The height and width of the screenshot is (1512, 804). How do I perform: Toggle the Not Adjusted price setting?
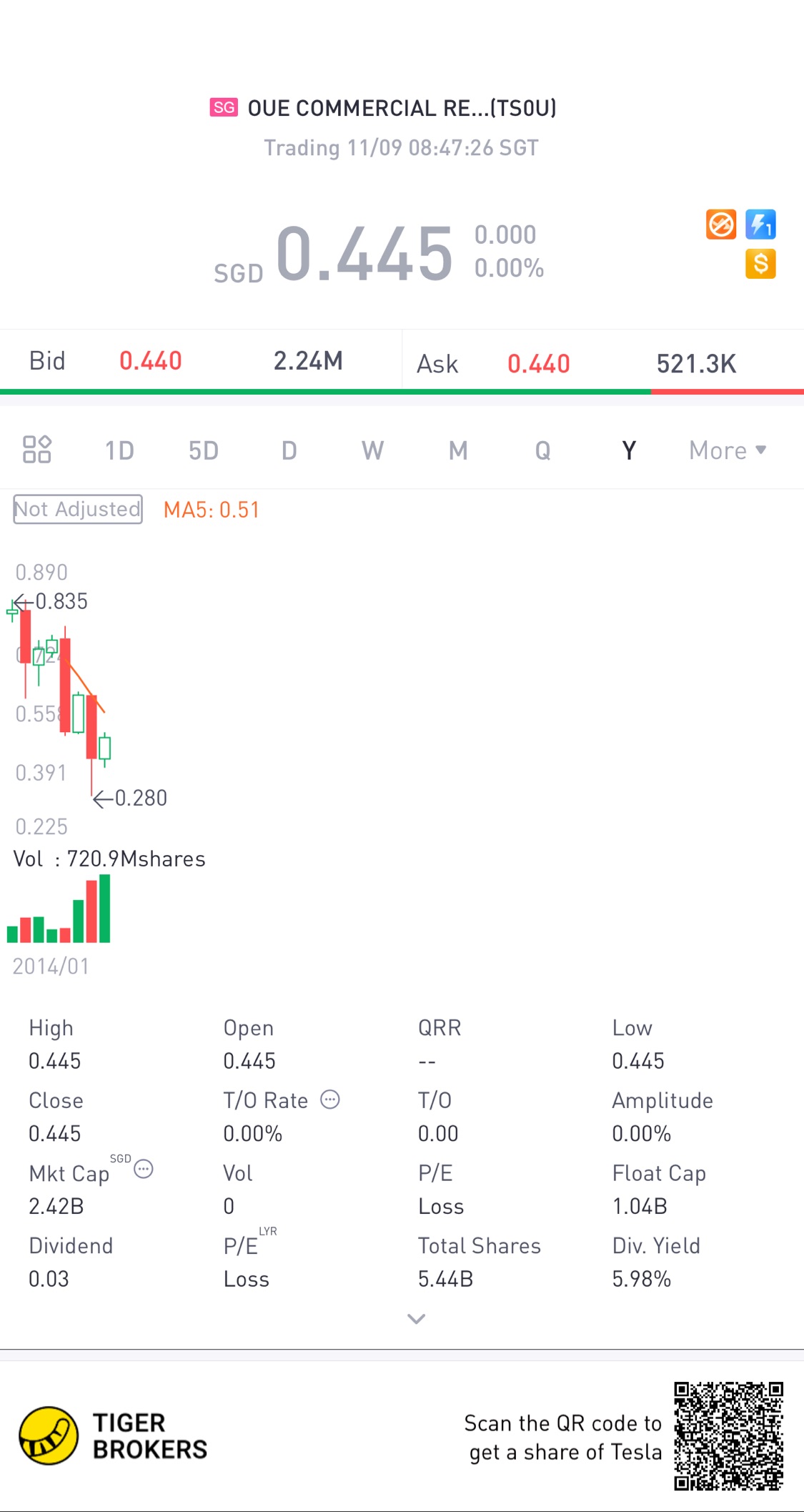coord(78,509)
